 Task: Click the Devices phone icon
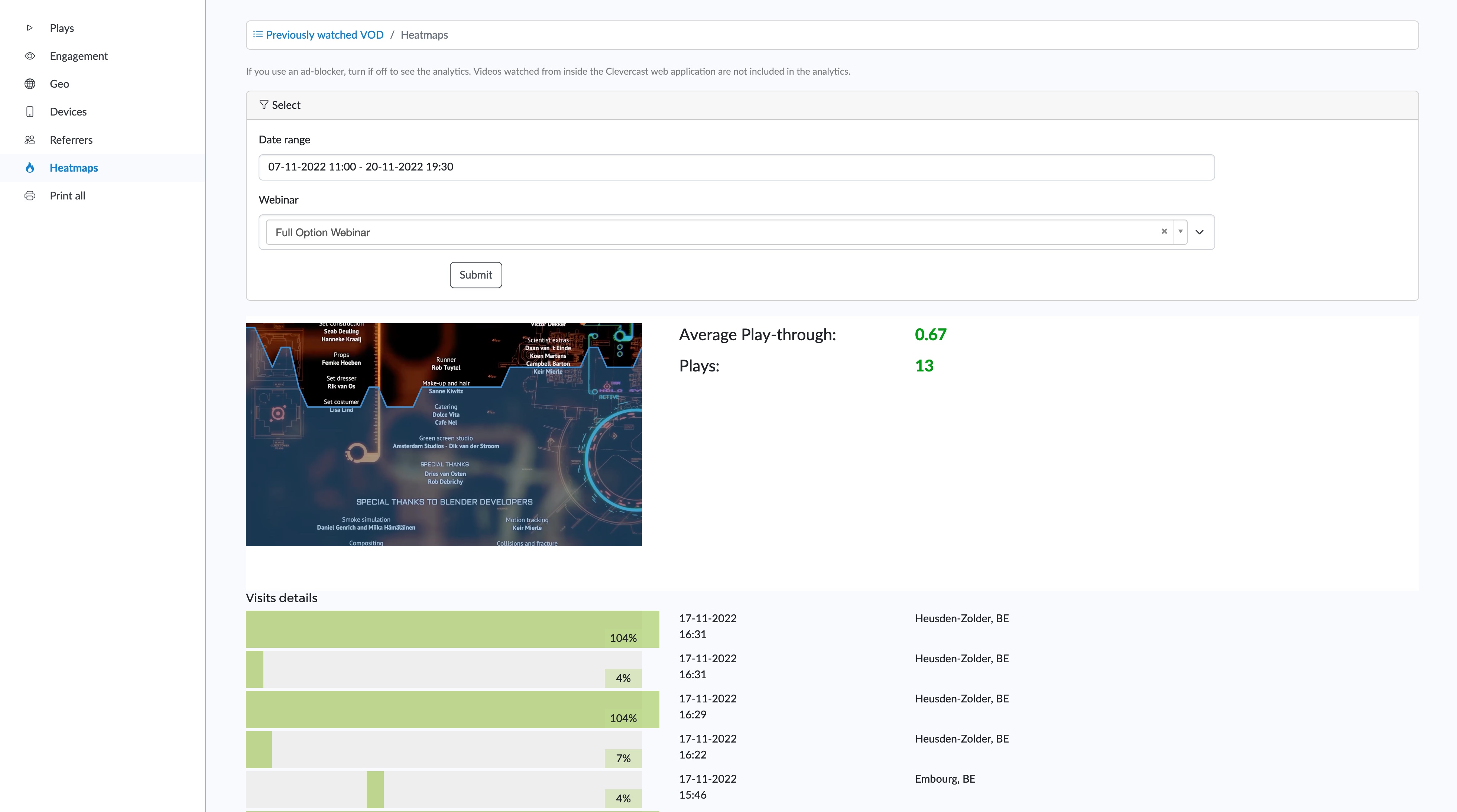click(30, 112)
